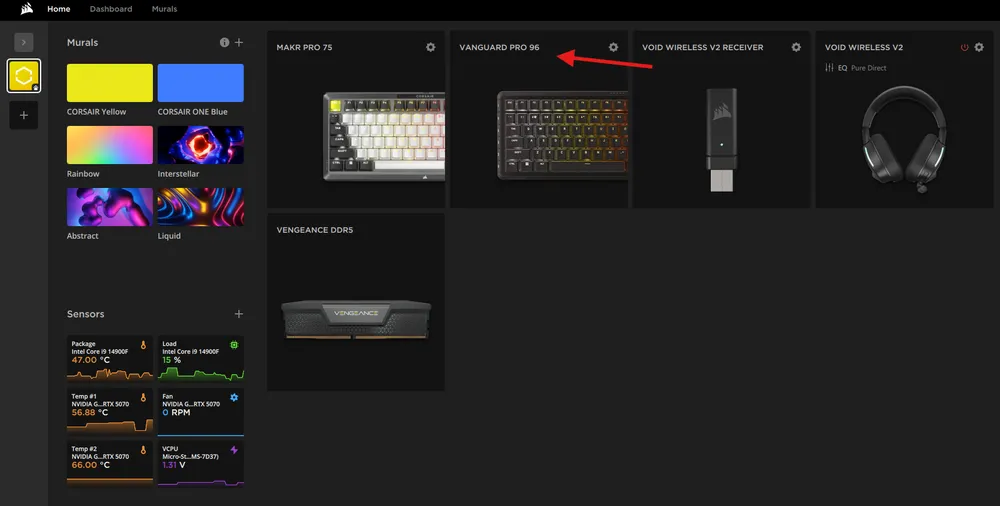
Task: Click the VANGUARD PRO 96 title
Action: pos(499,47)
